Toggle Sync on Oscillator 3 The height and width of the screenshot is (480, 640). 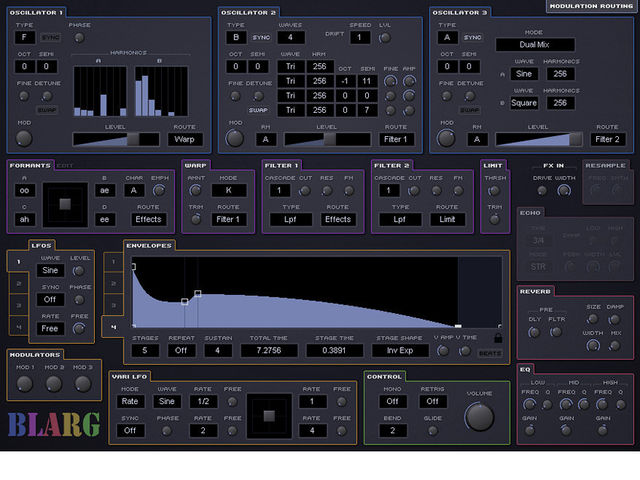coord(473,38)
